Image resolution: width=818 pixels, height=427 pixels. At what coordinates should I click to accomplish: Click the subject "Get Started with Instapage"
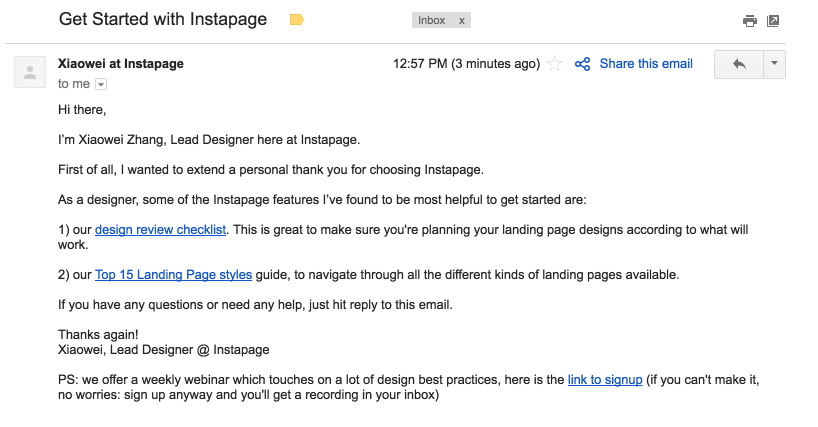(x=163, y=19)
